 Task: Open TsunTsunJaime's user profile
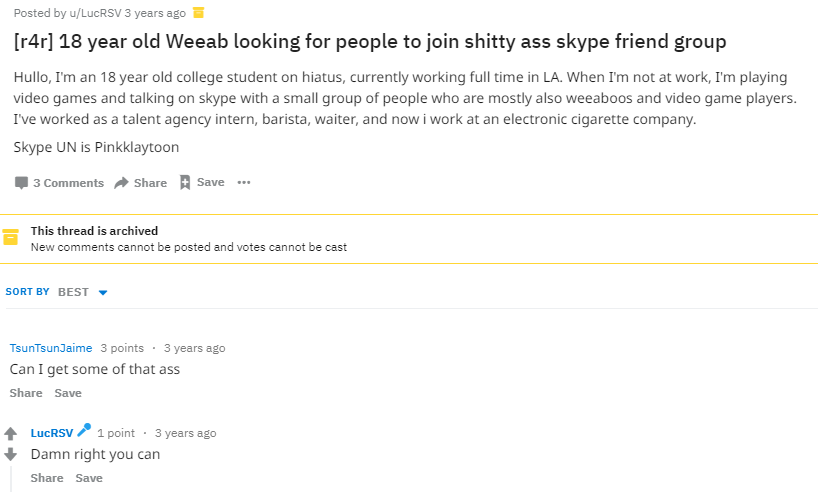click(x=51, y=348)
